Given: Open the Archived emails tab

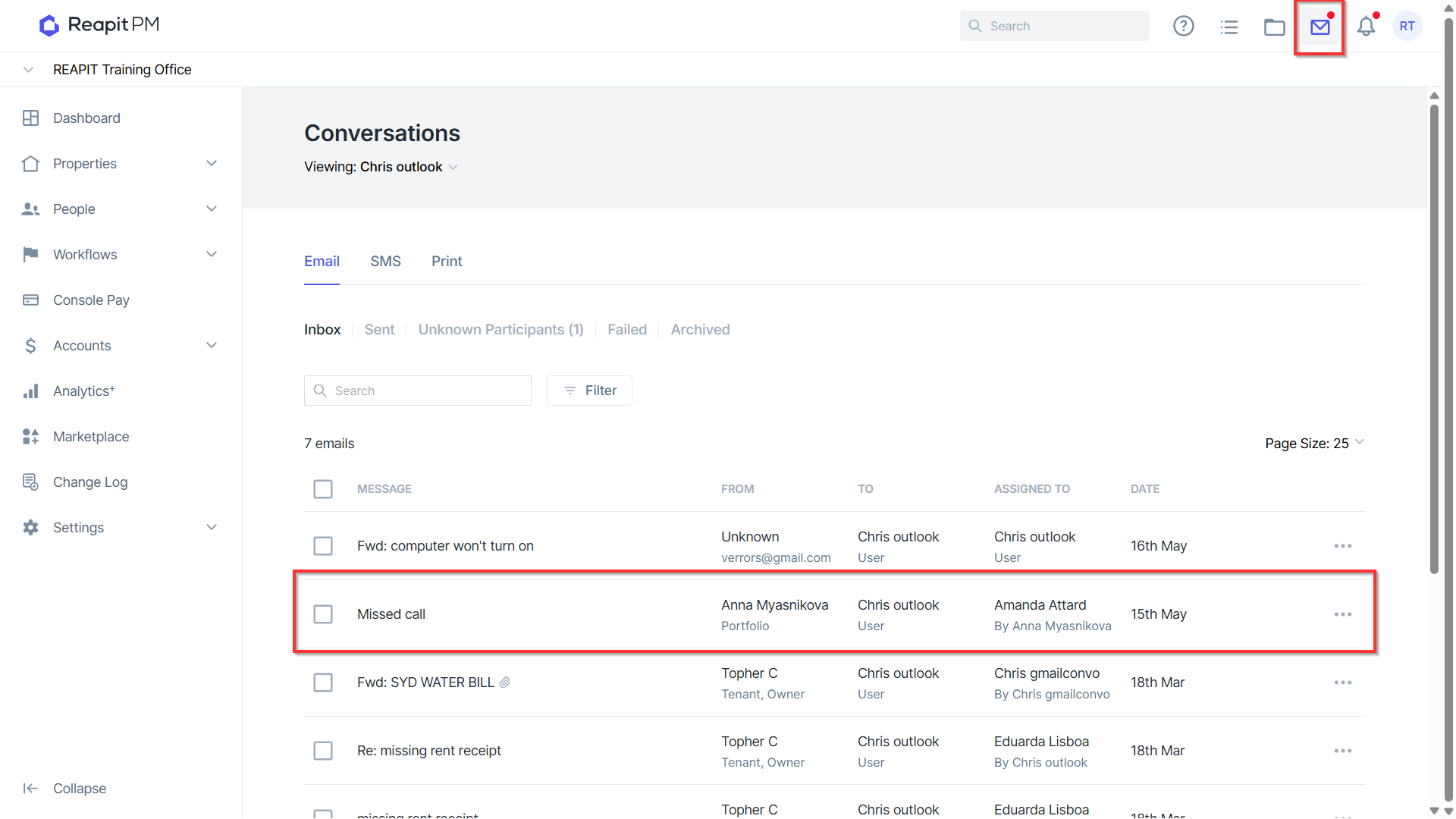Looking at the screenshot, I should click(x=700, y=330).
